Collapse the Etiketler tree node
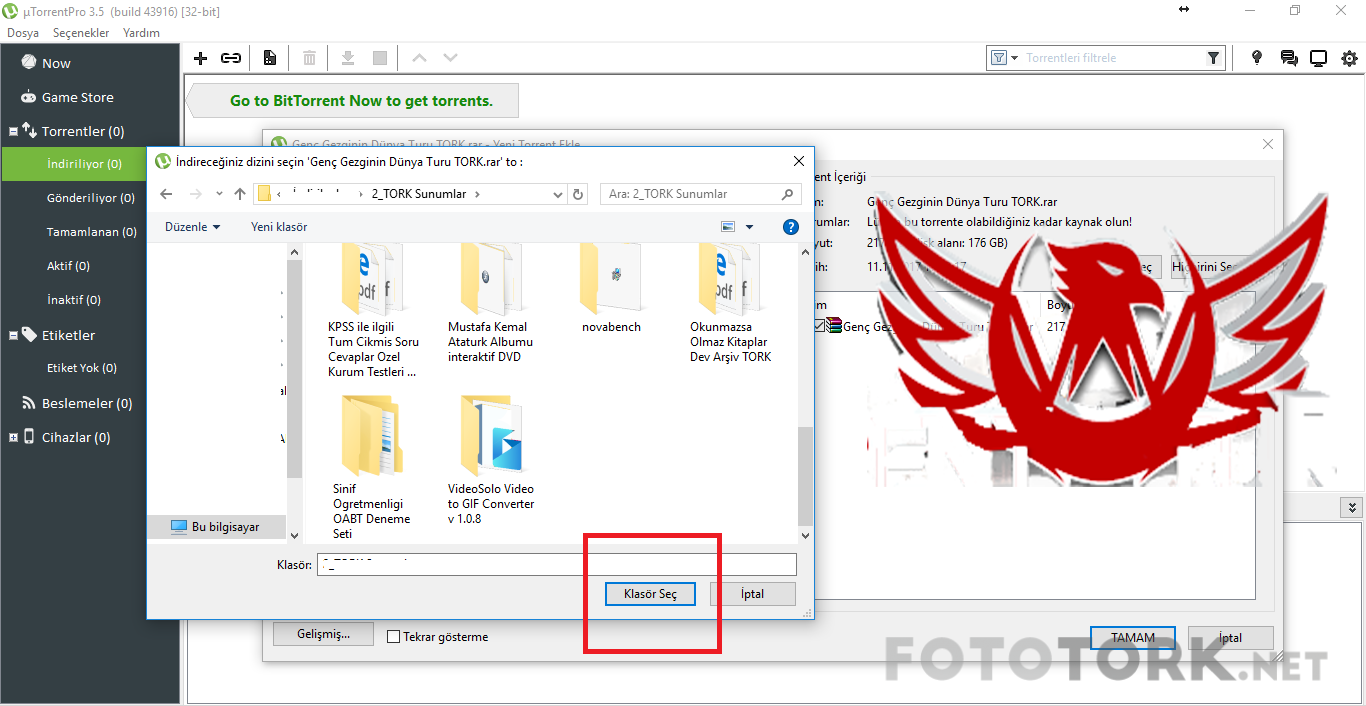 coord(13,335)
